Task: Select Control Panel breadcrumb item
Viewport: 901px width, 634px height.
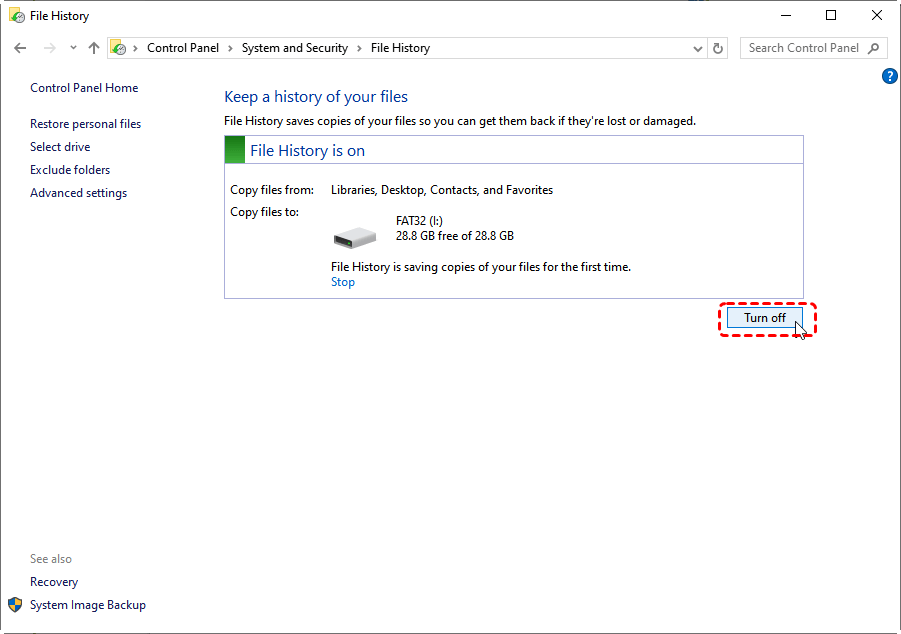Action: point(183,48)
